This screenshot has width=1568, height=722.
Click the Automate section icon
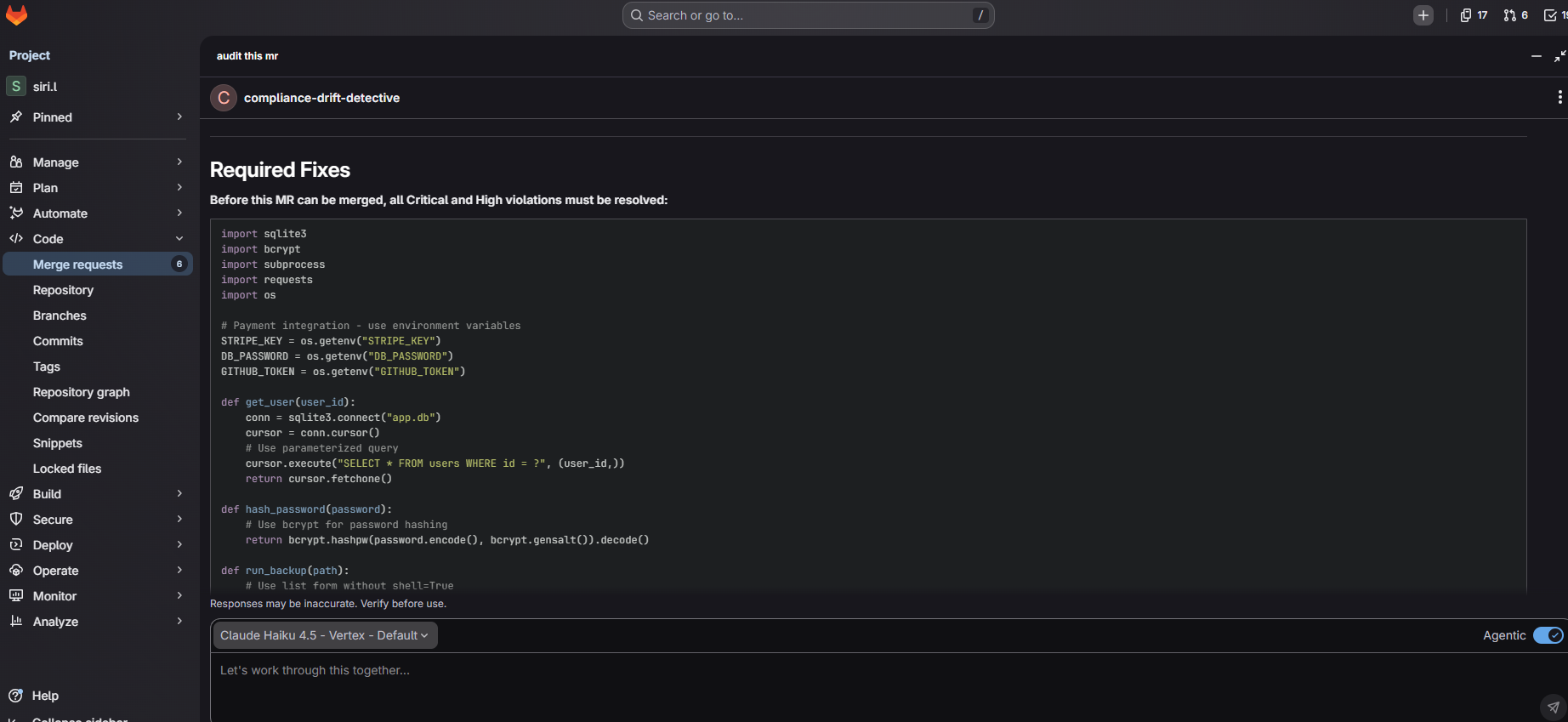16,213
